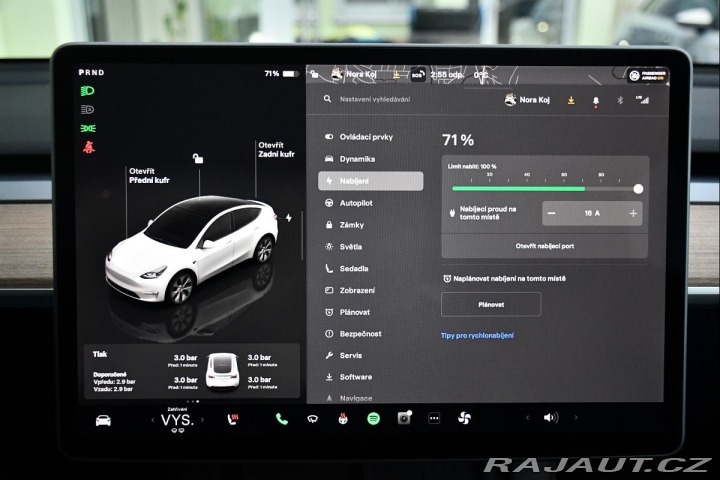The width and height of the screenshot is (720, 480).
Task: Open Tipy pro rychlonabíjení link
Action: coord(477,336)
